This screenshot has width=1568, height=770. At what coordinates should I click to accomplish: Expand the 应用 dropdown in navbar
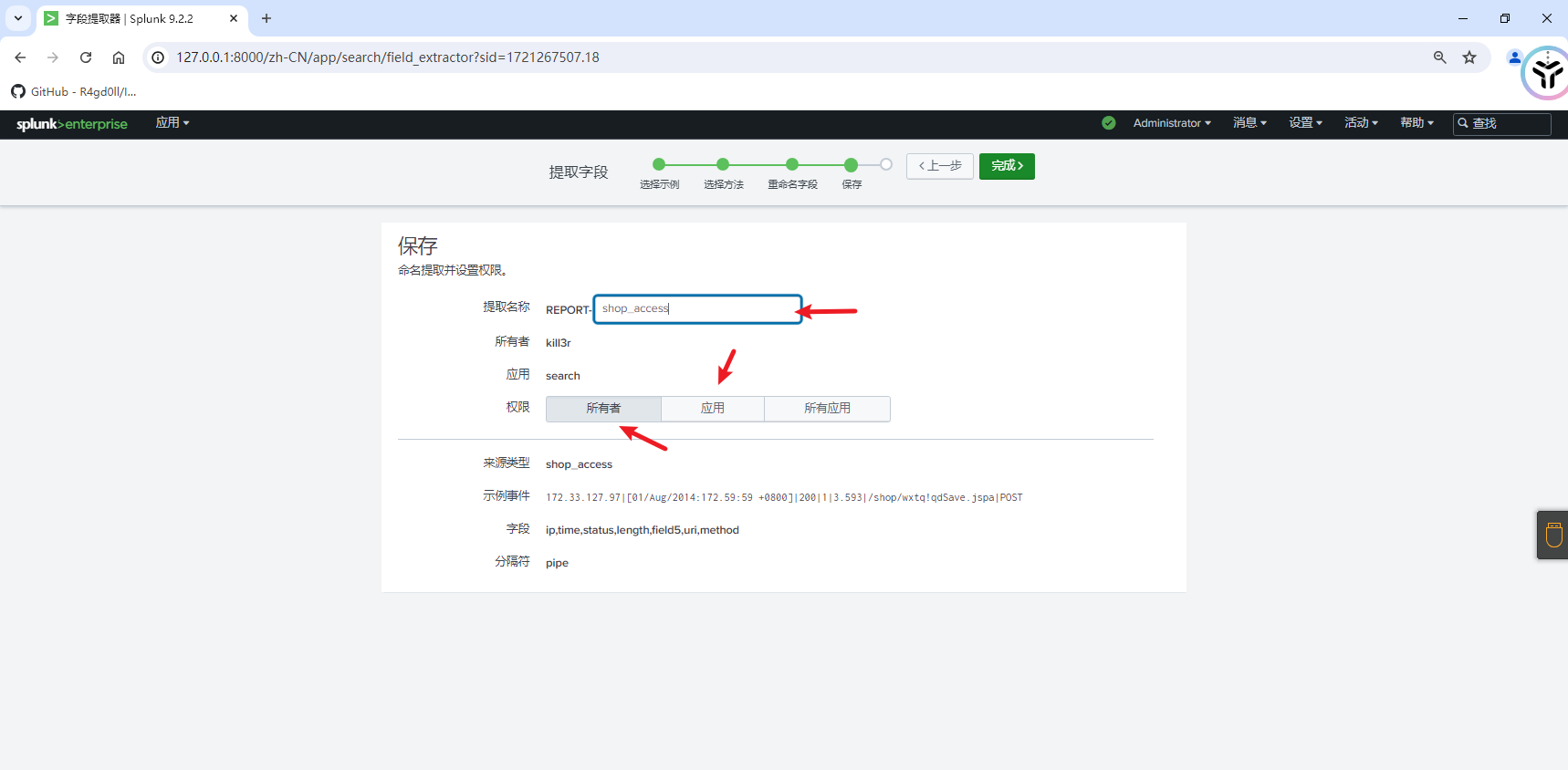point(172,123)
